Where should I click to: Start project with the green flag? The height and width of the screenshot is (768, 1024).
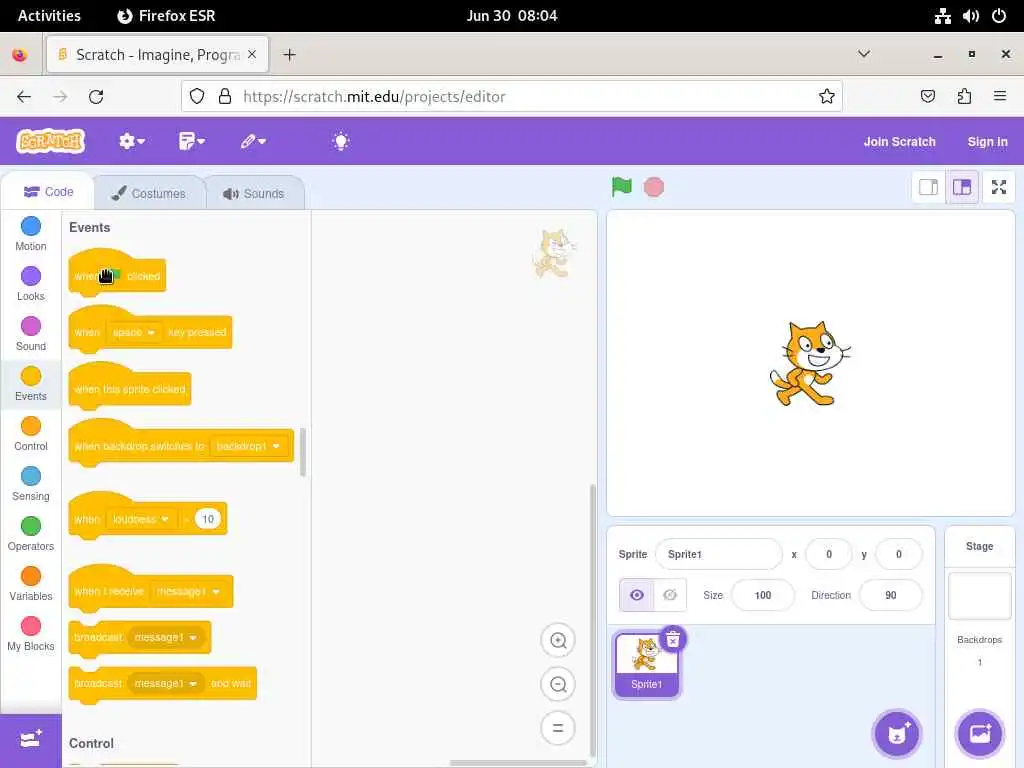point(622,187)
